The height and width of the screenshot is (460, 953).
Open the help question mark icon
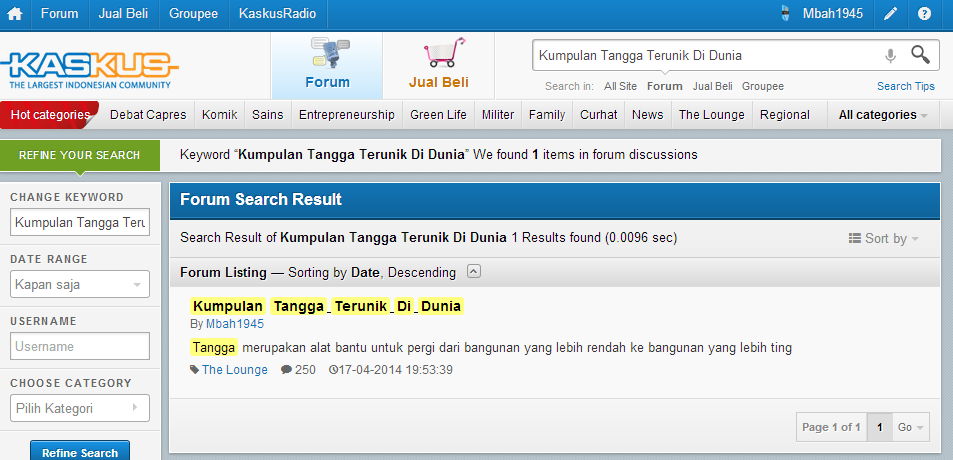pyautogui.click(x=924, y=14)
